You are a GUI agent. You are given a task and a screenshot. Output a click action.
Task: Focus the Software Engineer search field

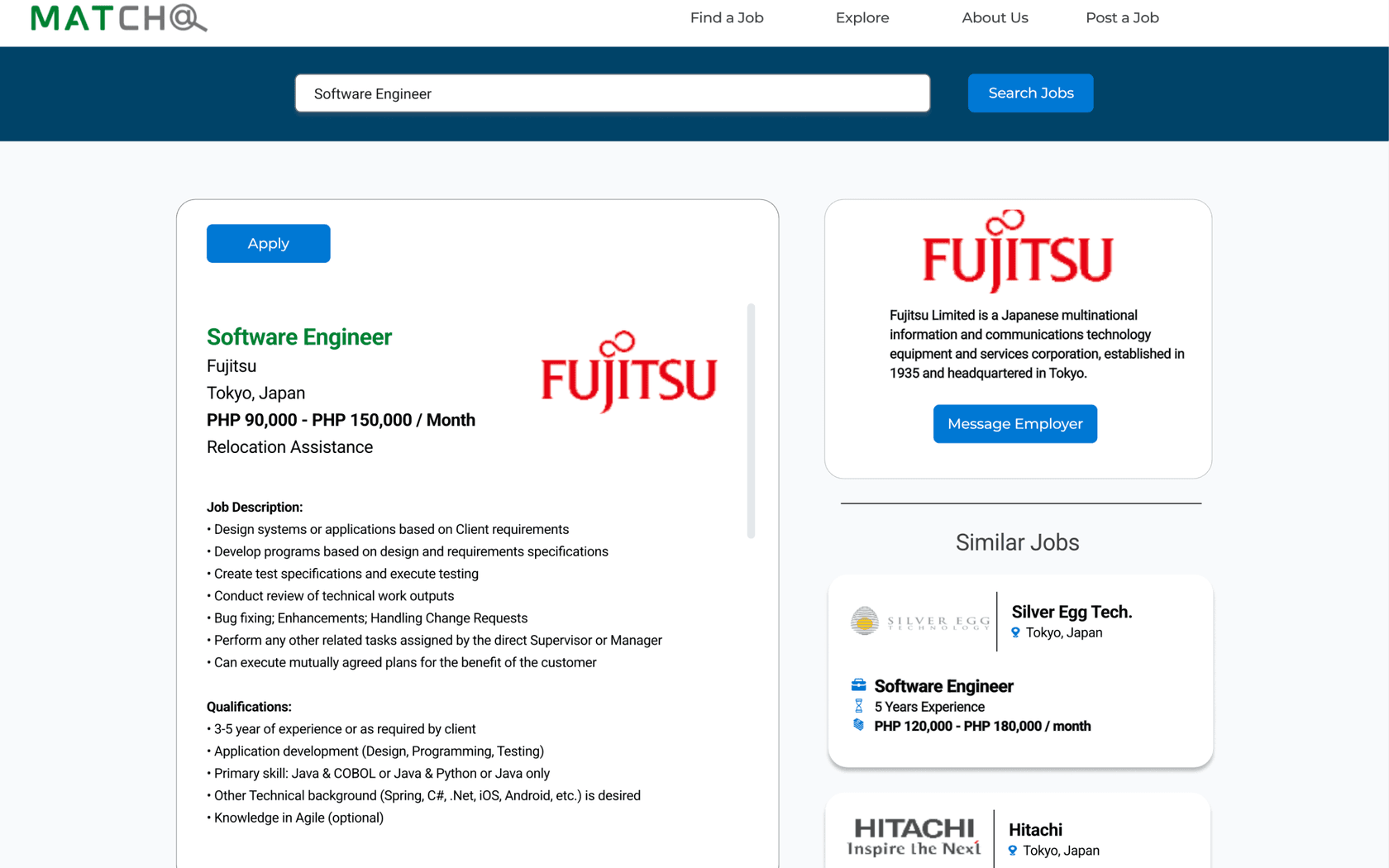click(x=613, y=93)
